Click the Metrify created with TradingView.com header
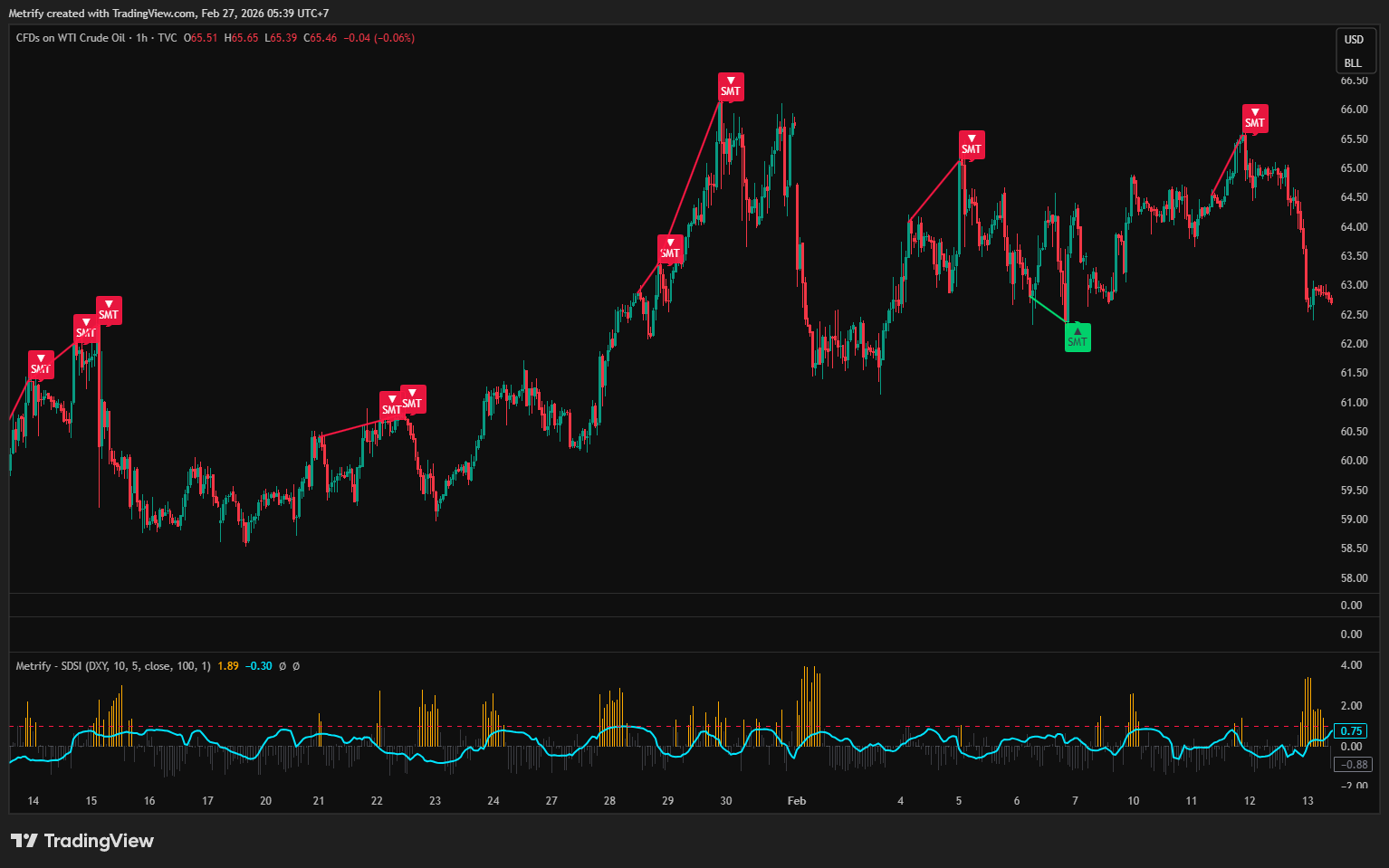Image resolution: width=1389 pixels, height=868 pixels. [168, 14]
